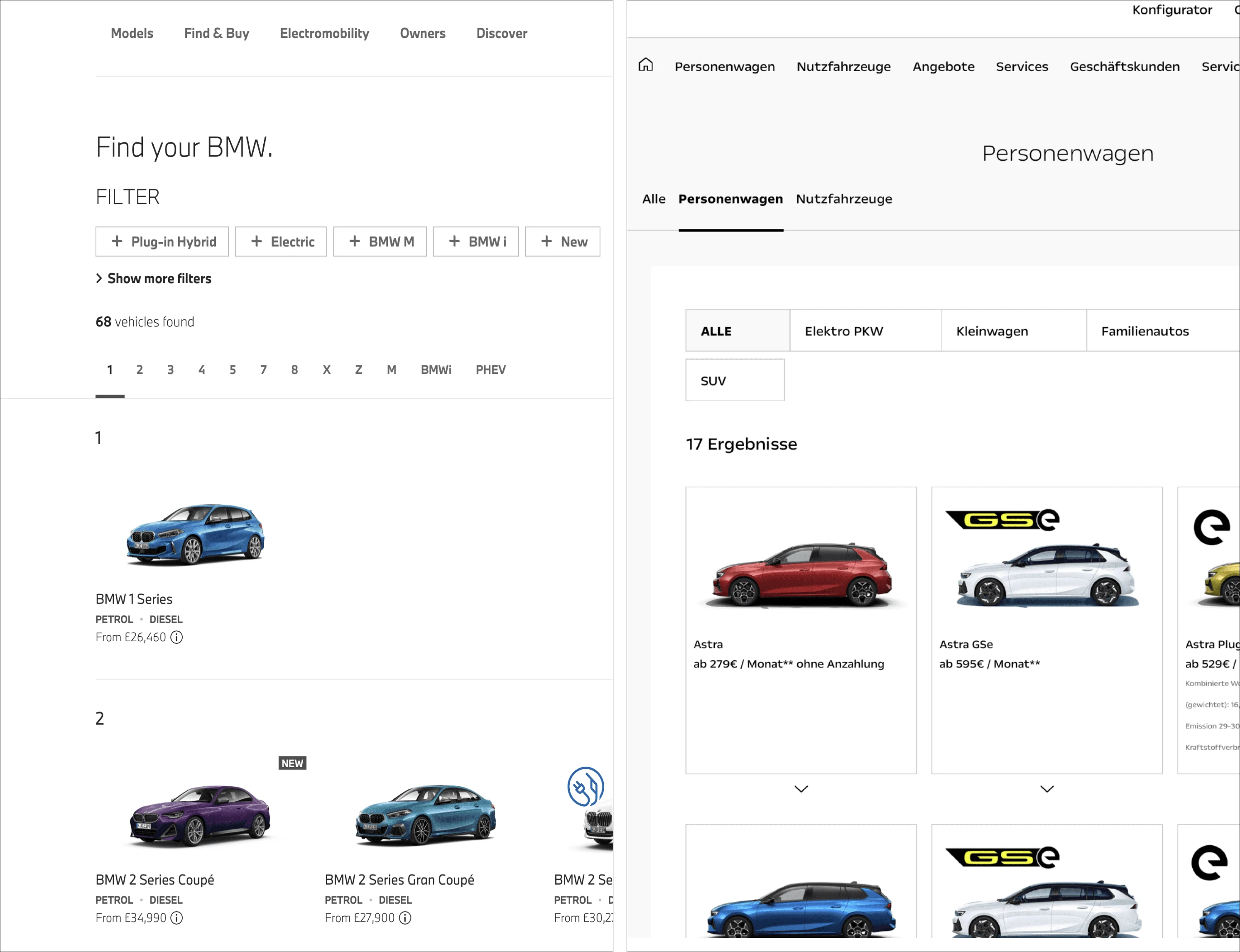Expand the Astra first card chevron

(x=800, y=789)
